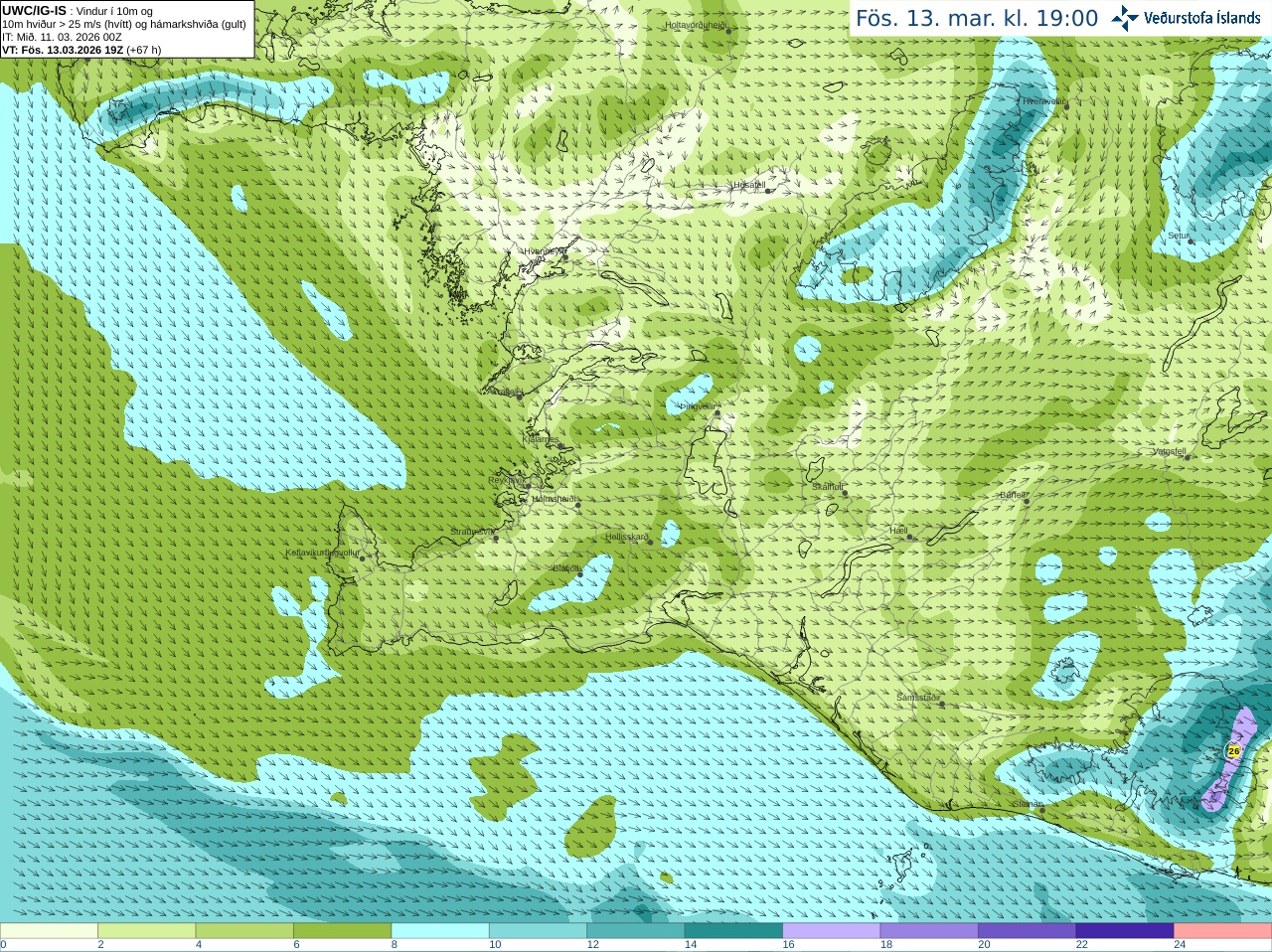Select the 18–20 m/s purple legend swatch
This screenshot has width=1272, height=952.
929,931
